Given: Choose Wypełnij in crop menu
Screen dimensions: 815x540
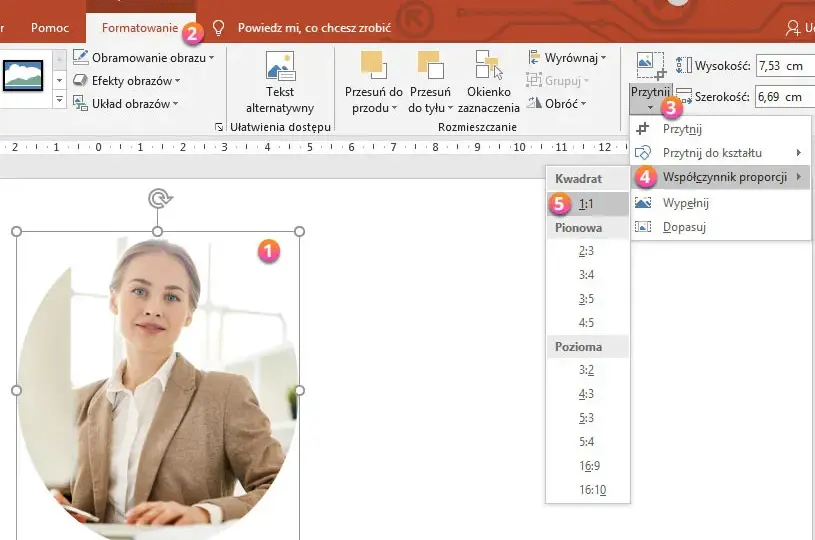Looking at the screenshot, I should 720,203.
